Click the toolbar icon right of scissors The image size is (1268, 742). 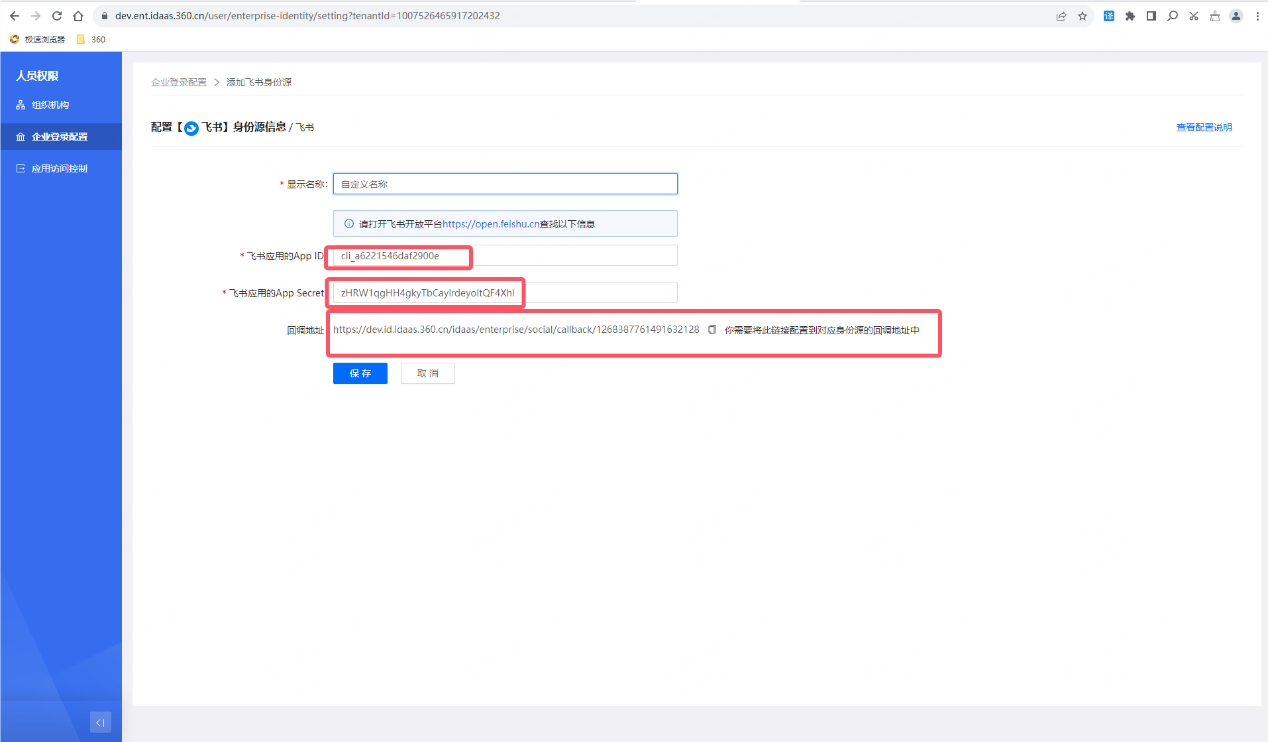tap(1214, 16)
